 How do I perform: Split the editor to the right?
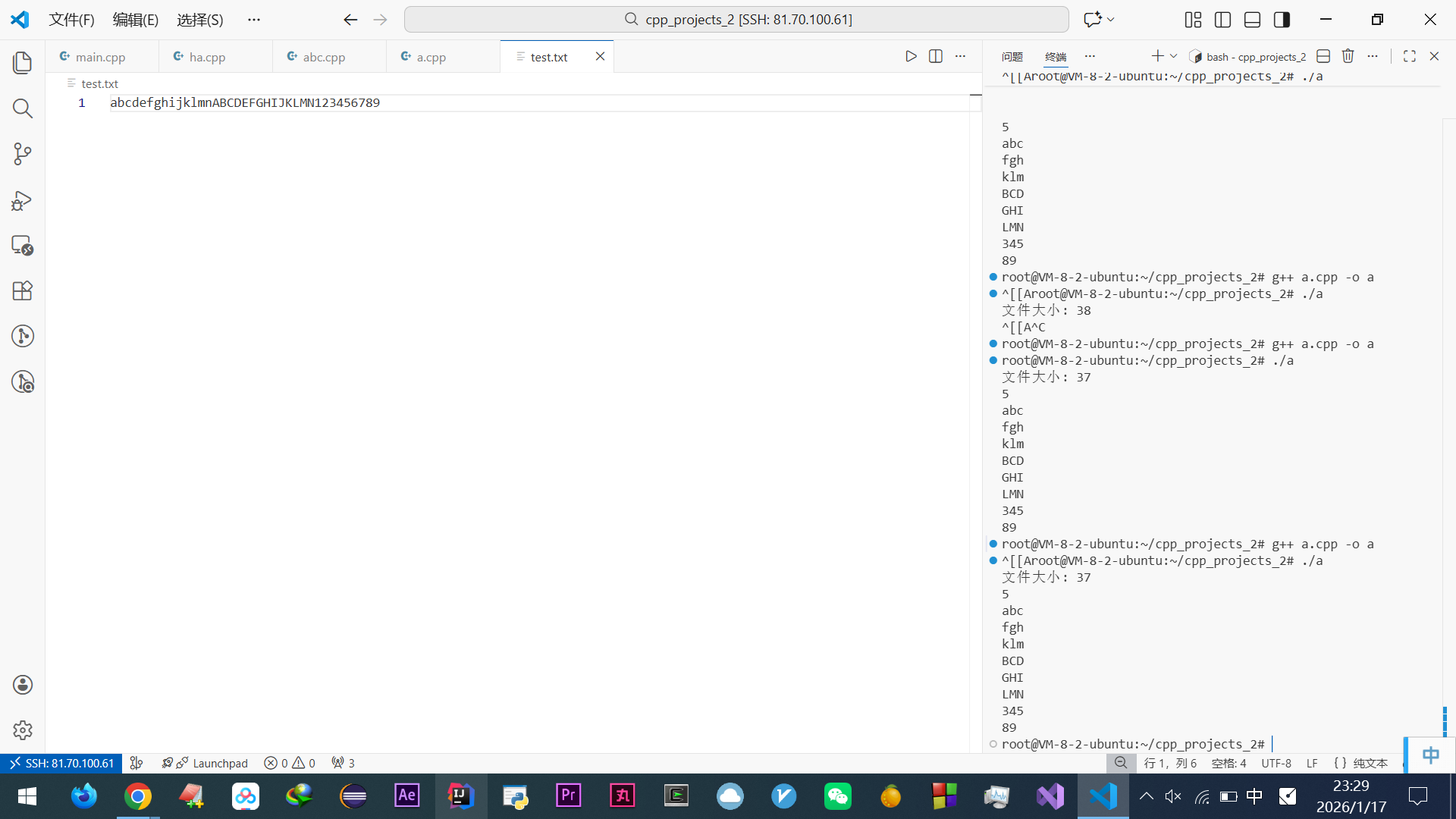(936, 56)
